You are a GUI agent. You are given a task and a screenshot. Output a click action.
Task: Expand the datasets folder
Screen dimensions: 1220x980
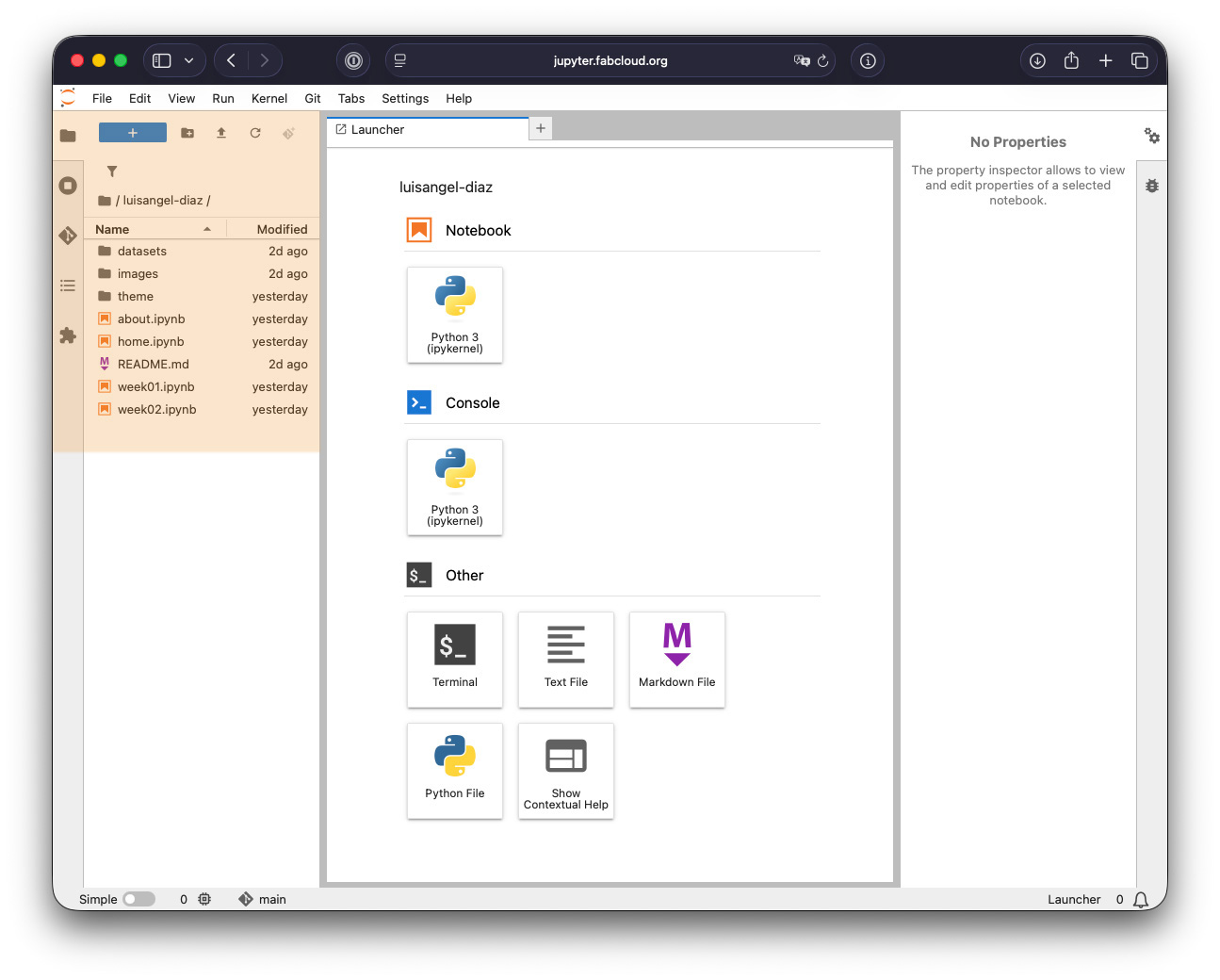(x=142, y=252)
